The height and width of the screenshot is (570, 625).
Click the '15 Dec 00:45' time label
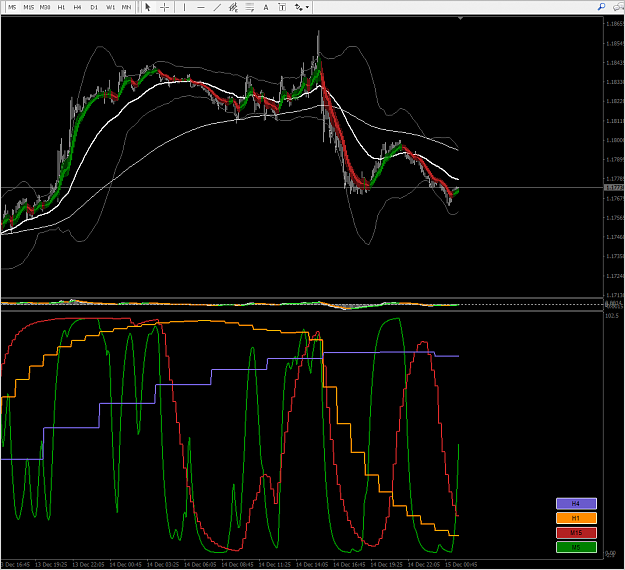point(461,564)
